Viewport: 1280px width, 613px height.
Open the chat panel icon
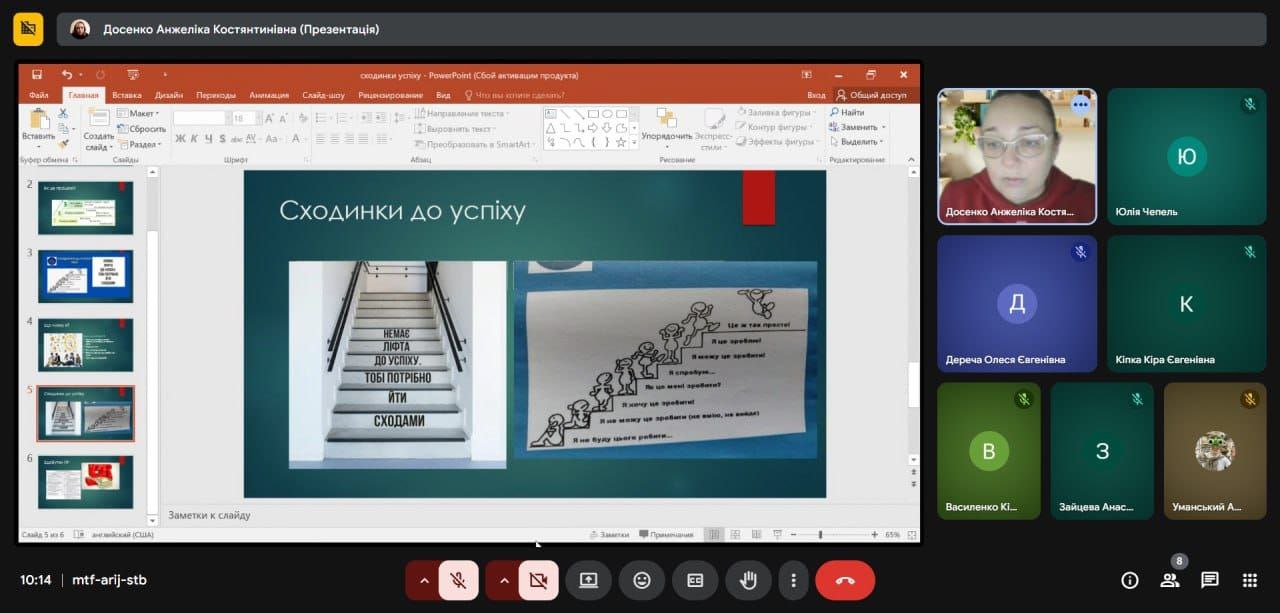click(x=1209, y=580)
